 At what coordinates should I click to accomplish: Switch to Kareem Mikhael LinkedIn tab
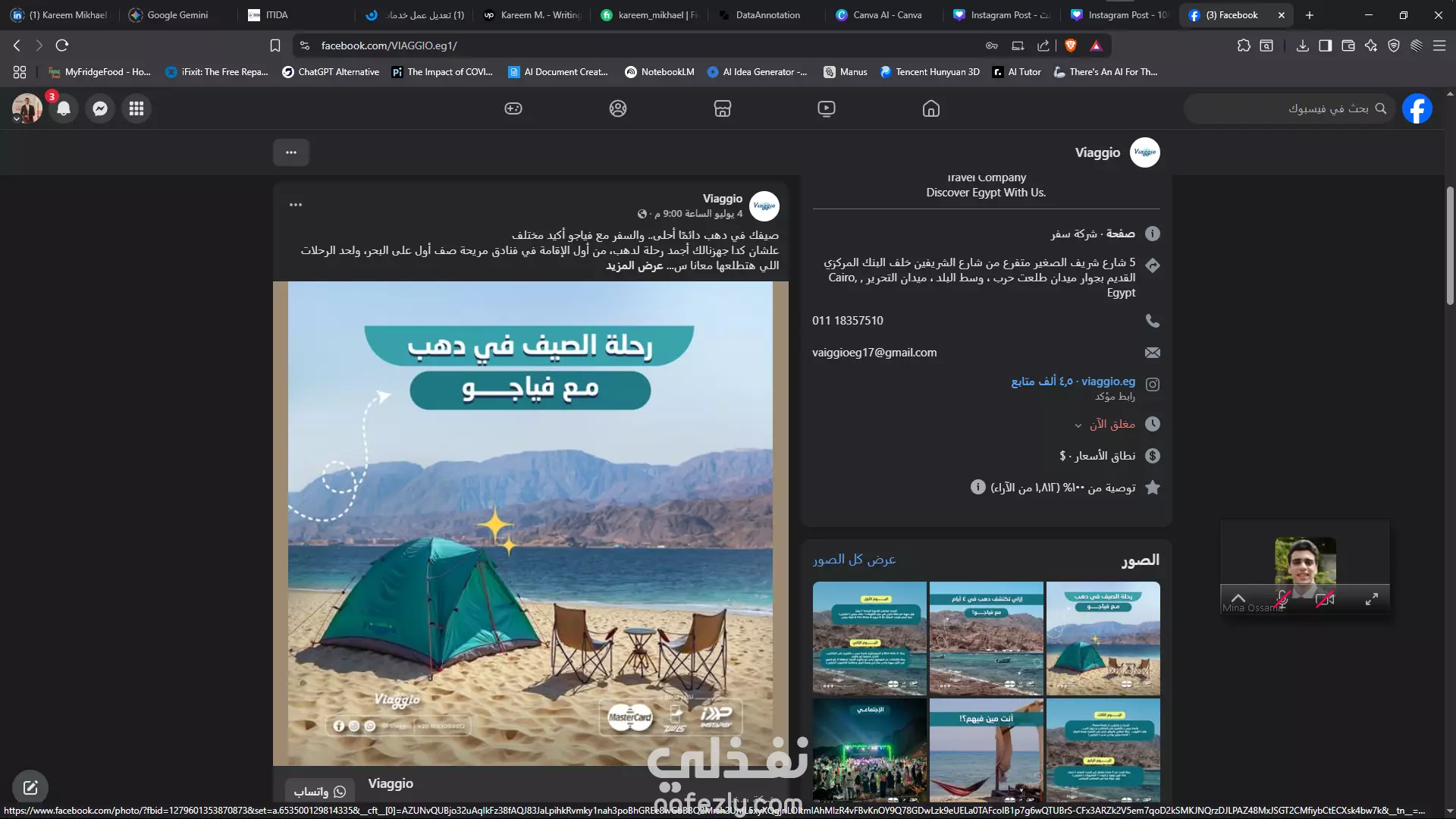coord(59,15)
